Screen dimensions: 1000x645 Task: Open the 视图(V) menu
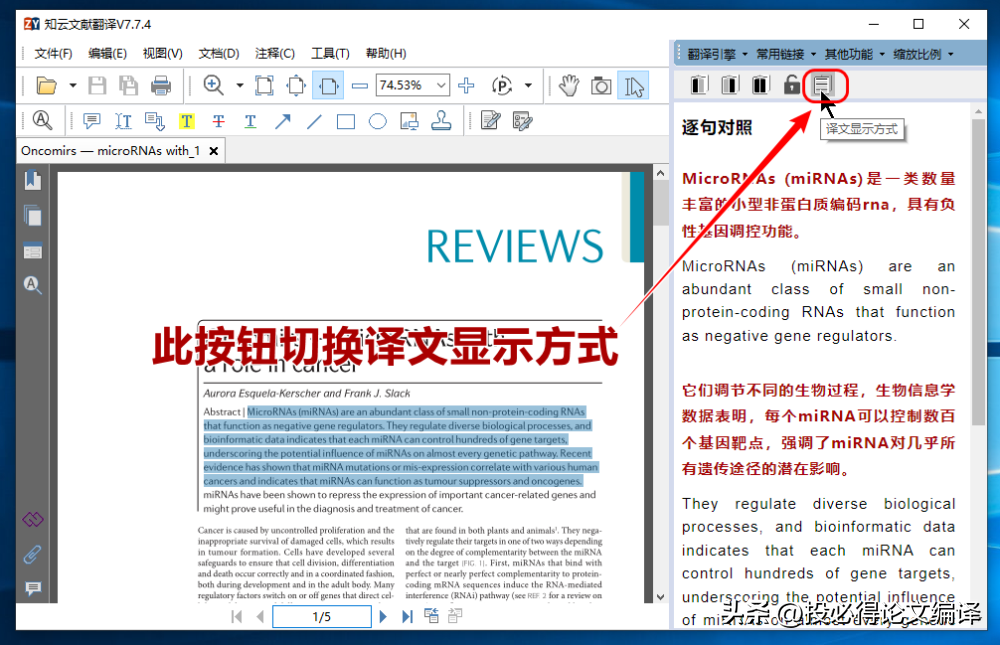click(x=163, y=54)
